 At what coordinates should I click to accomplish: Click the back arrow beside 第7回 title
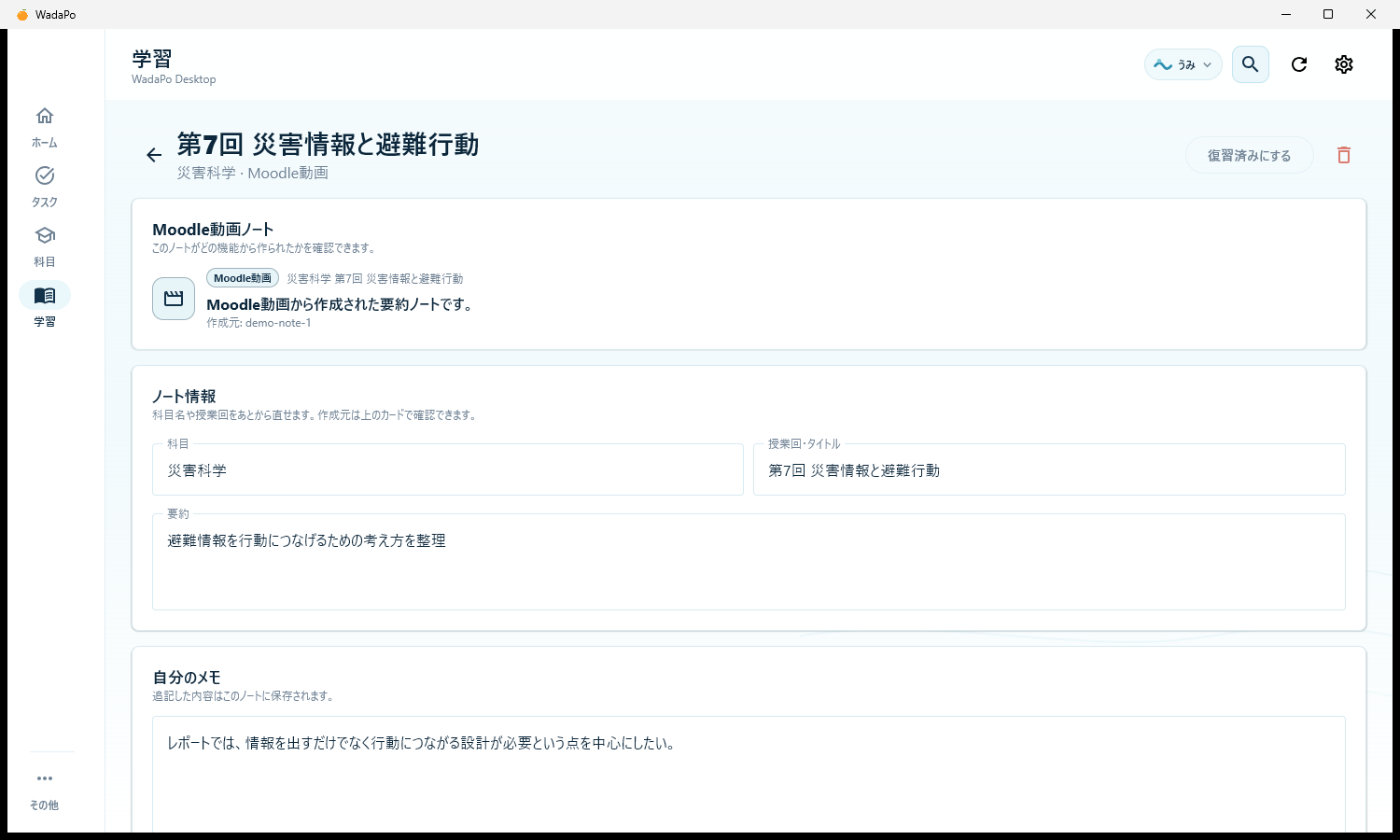[x=154, y=155]
